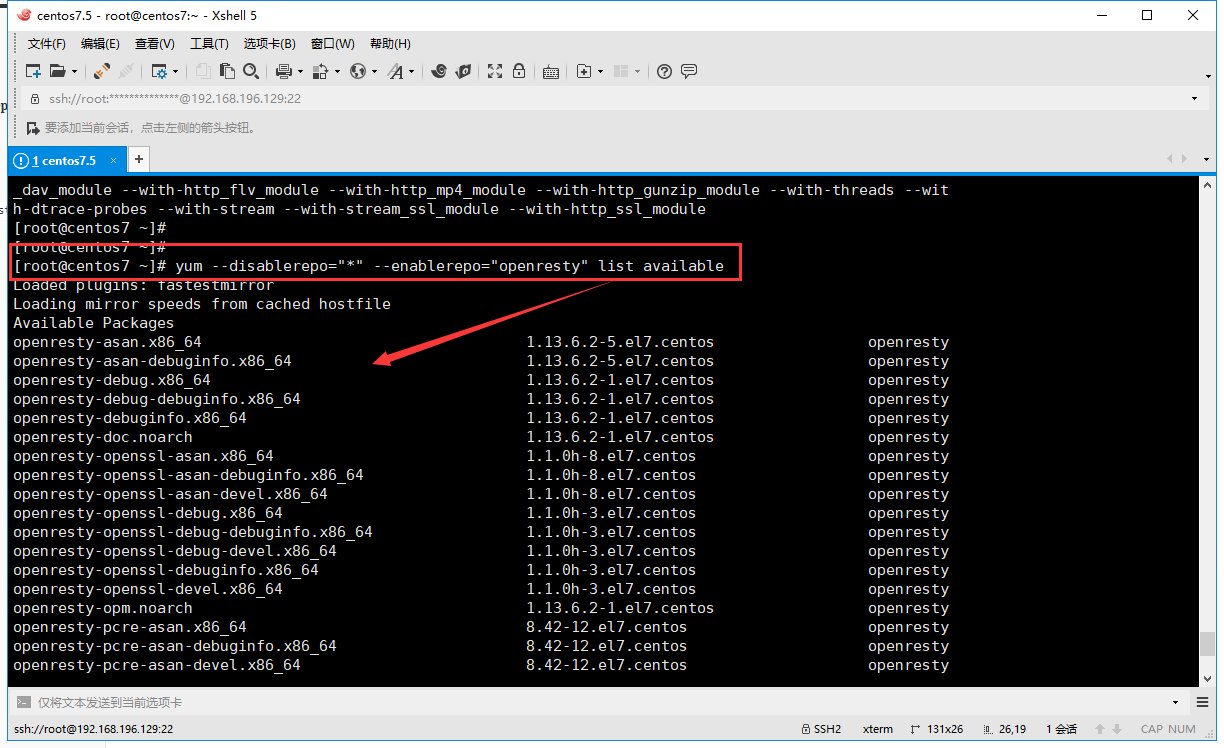Click the padlock lock-screen icon
1224x748 pixels.
tap(519, 71)
